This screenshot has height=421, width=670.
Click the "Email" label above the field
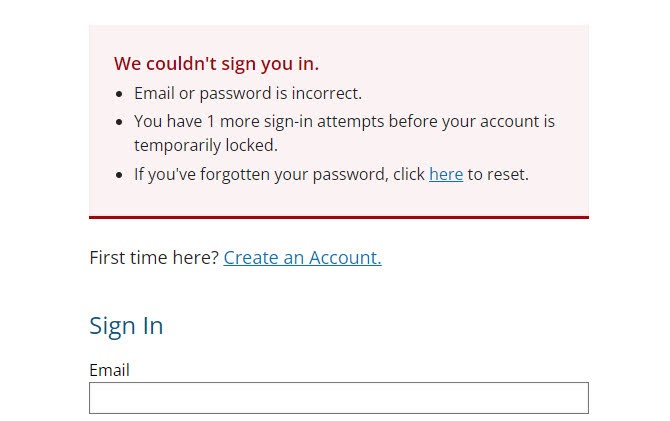point(109,370)
